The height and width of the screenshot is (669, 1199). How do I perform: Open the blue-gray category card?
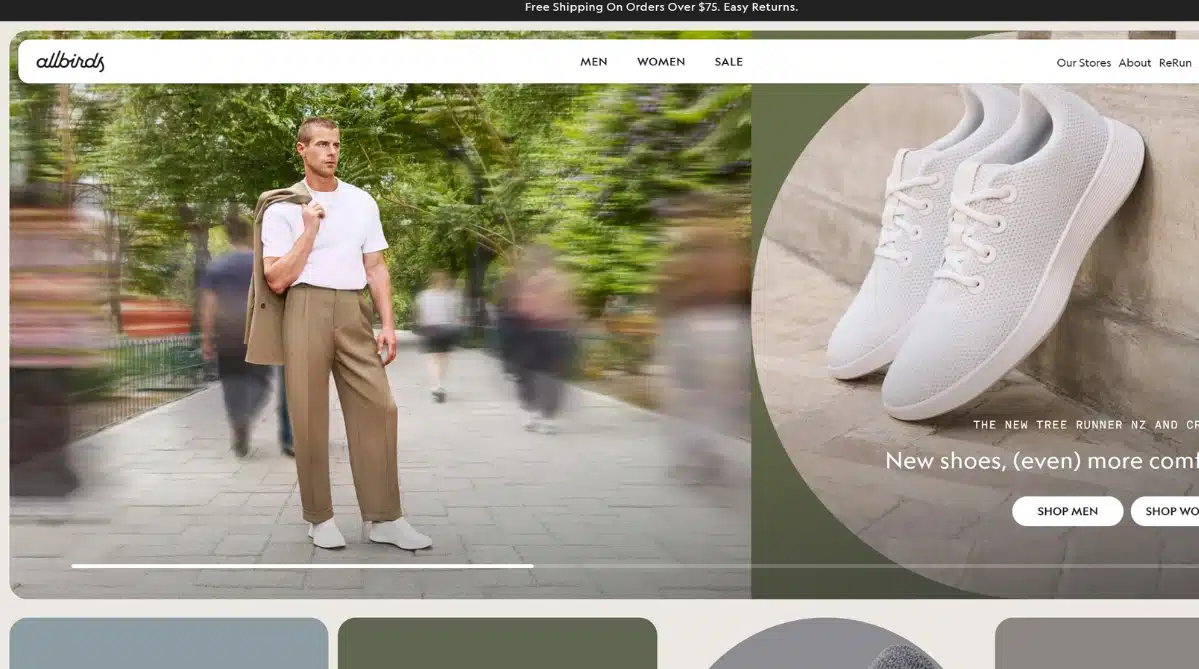pyautogui.click(x=169, y=643)
